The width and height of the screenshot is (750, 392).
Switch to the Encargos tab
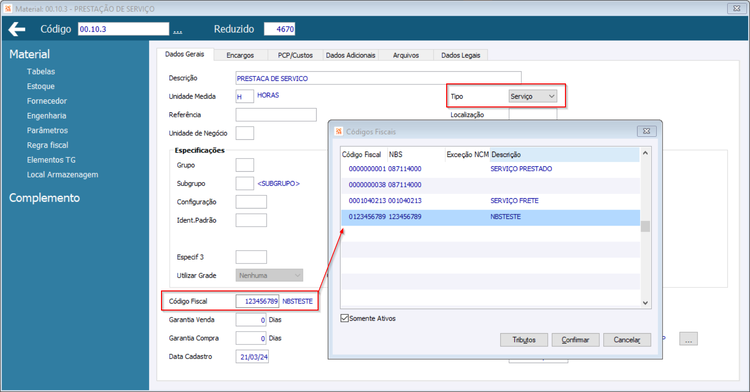point(240,55)
